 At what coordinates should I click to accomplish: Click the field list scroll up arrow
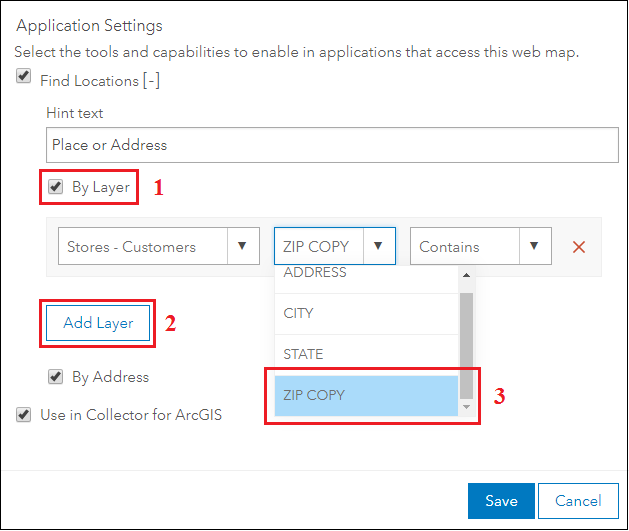(466, 275)
